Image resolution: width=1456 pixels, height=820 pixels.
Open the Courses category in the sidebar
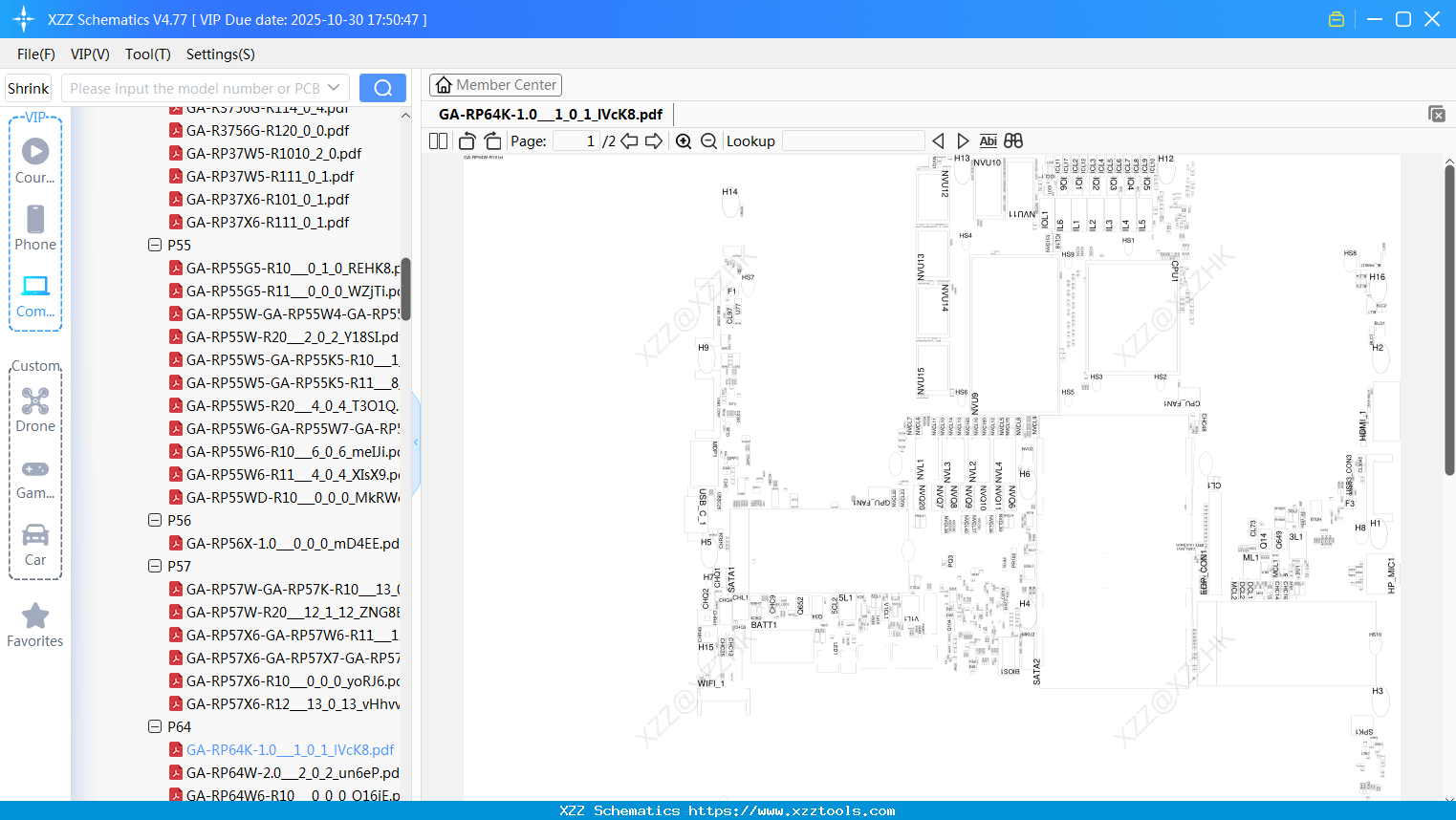click(35, 162)
